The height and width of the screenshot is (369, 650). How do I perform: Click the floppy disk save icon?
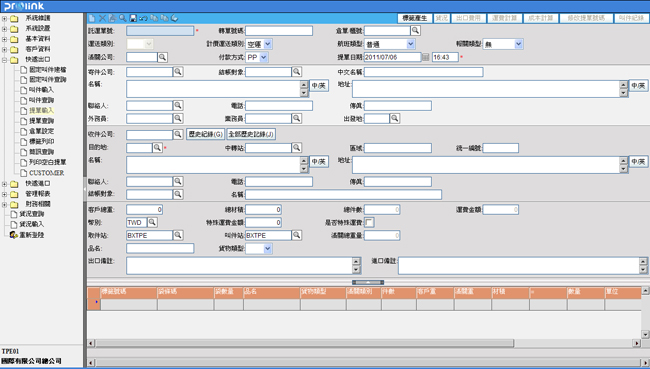click(x=133, y=18)
